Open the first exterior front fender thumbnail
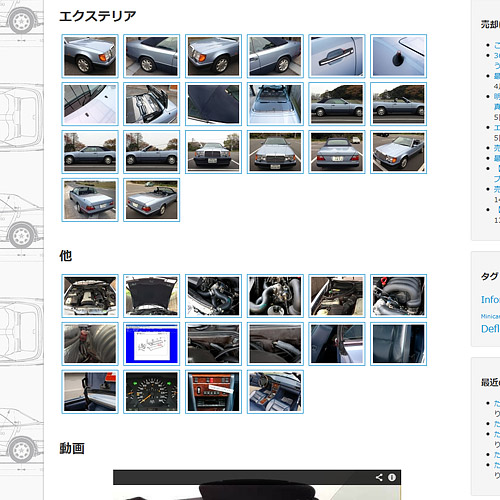 pyautogui.click(x=90, y=56)
